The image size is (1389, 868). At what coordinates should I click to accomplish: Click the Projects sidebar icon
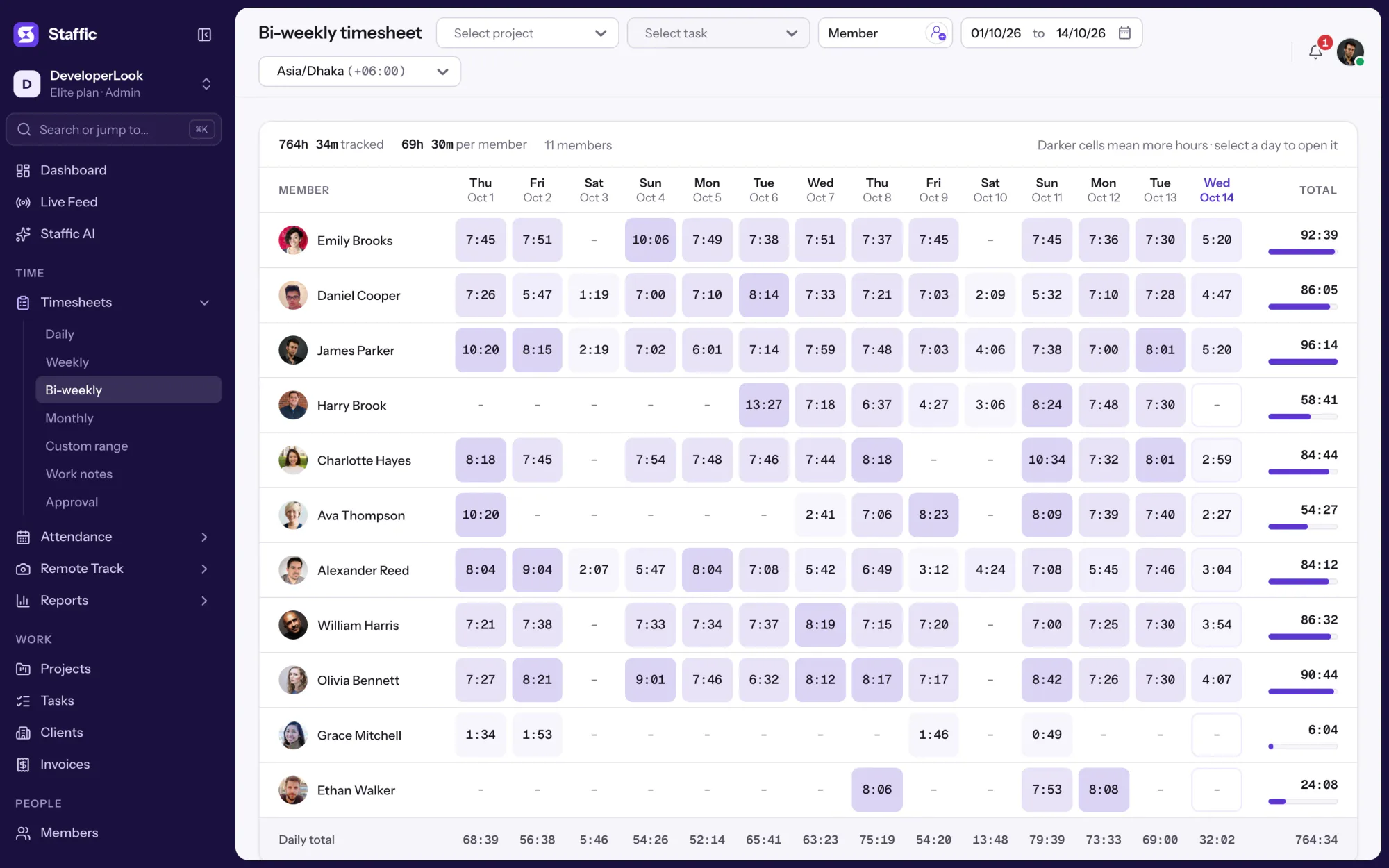point(24,669)
